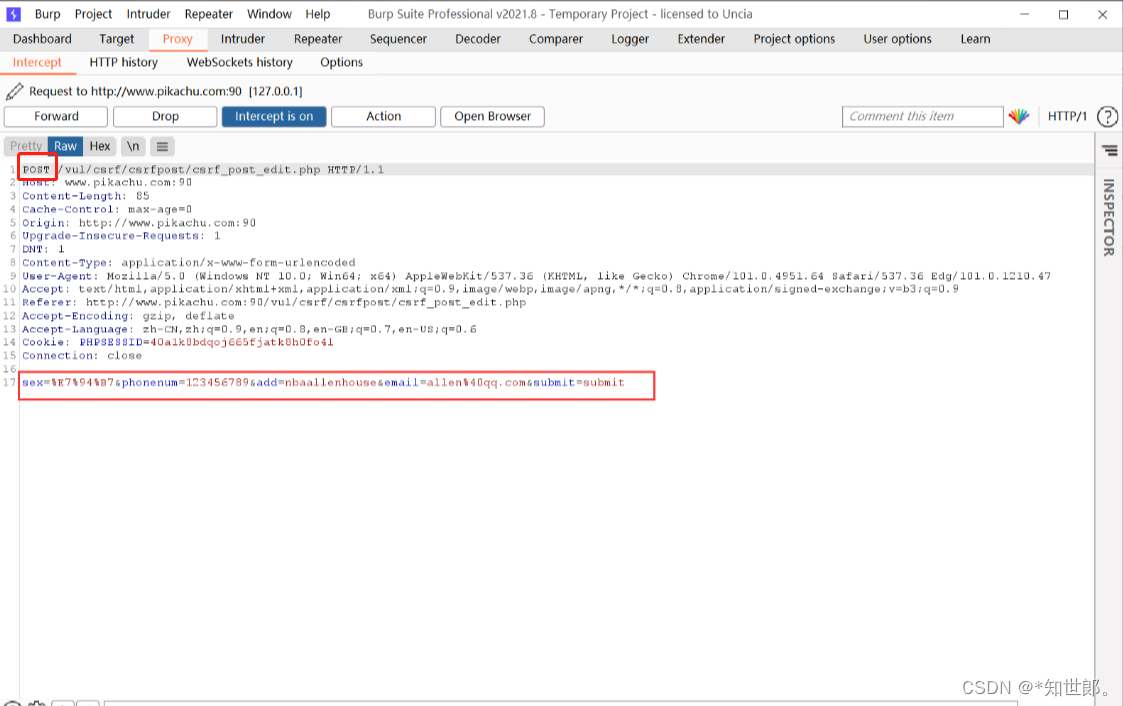
Task: Open the Repeater menu in menu bar
Action: pos(208,14)
